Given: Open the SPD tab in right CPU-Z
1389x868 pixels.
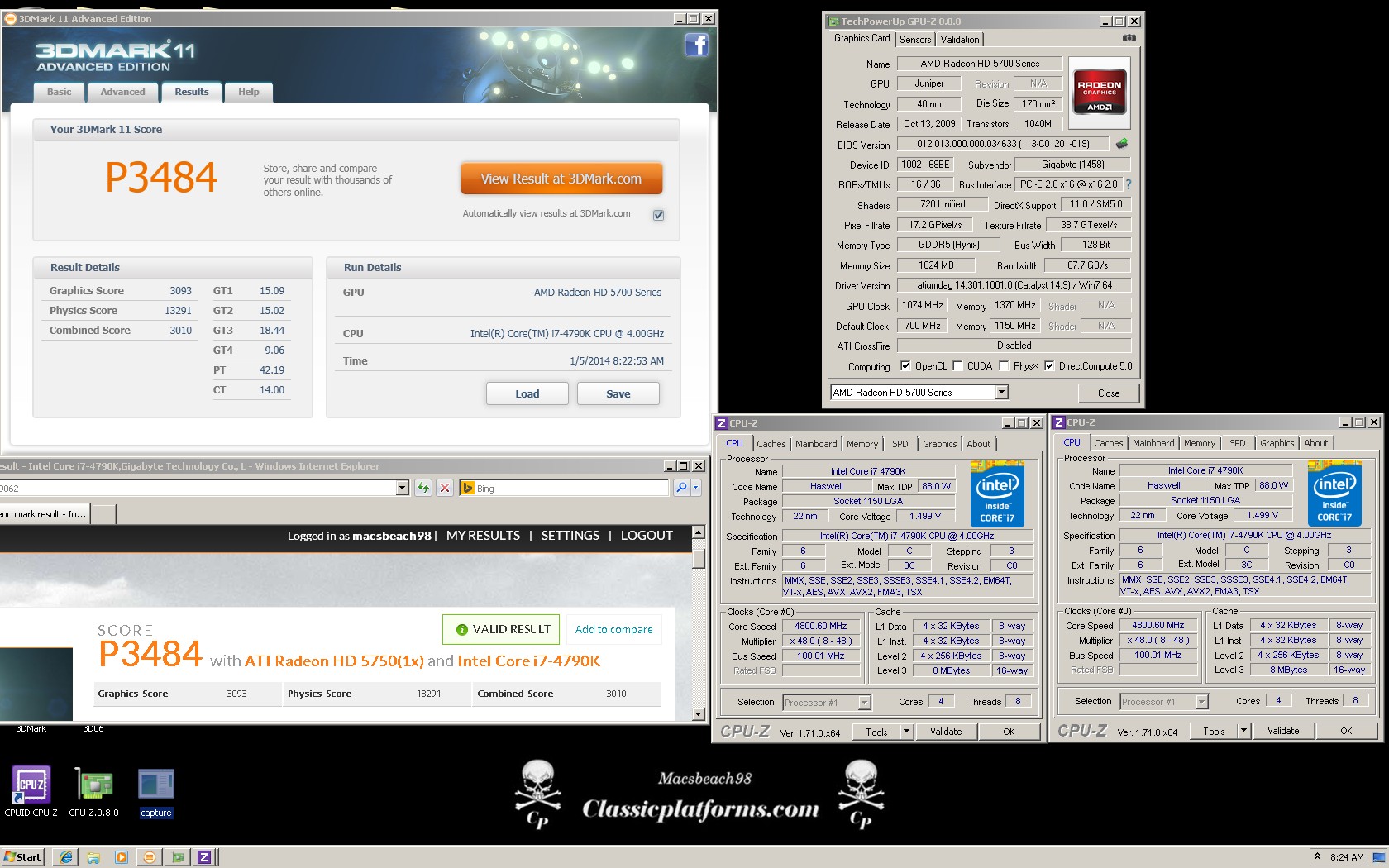Looking at the screenshot, I should pyautogui.click(x=1238, y=443).
